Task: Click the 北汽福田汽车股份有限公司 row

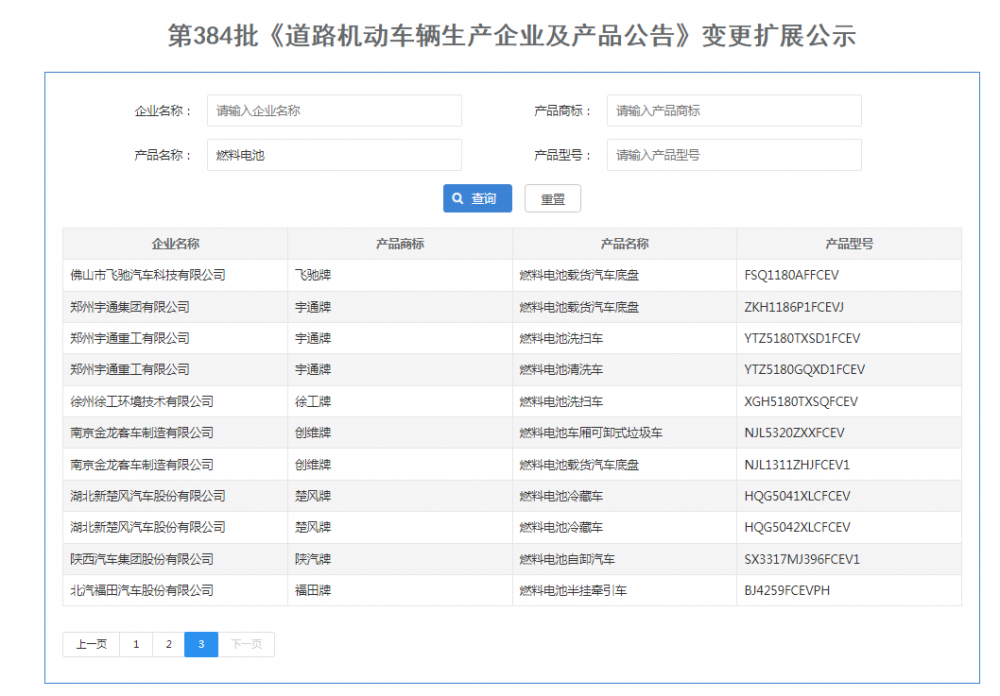Action: [x=142, y=591]
